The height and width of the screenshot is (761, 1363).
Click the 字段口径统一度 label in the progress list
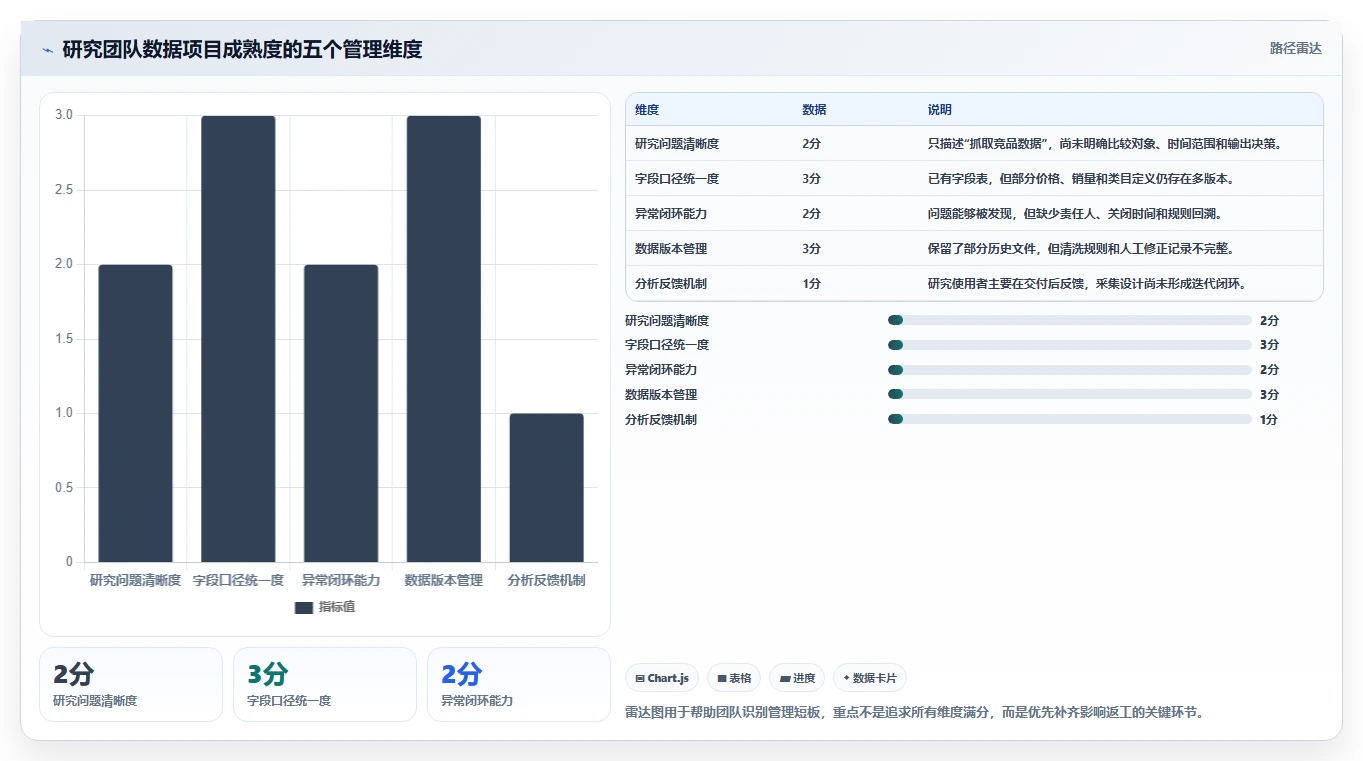click(667, 345)
